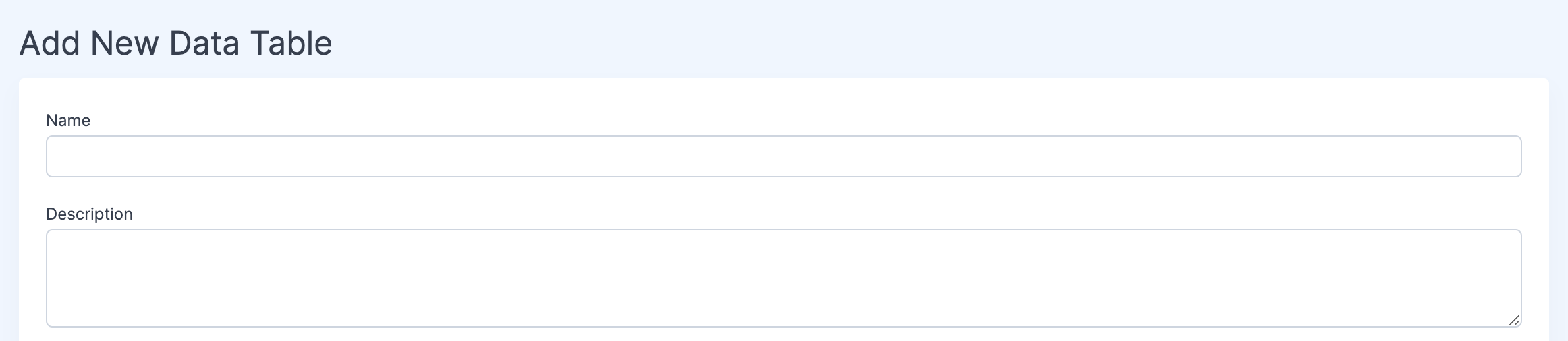Activate the data table Description field
The image size is (1568, 341).
click(783, 278)
